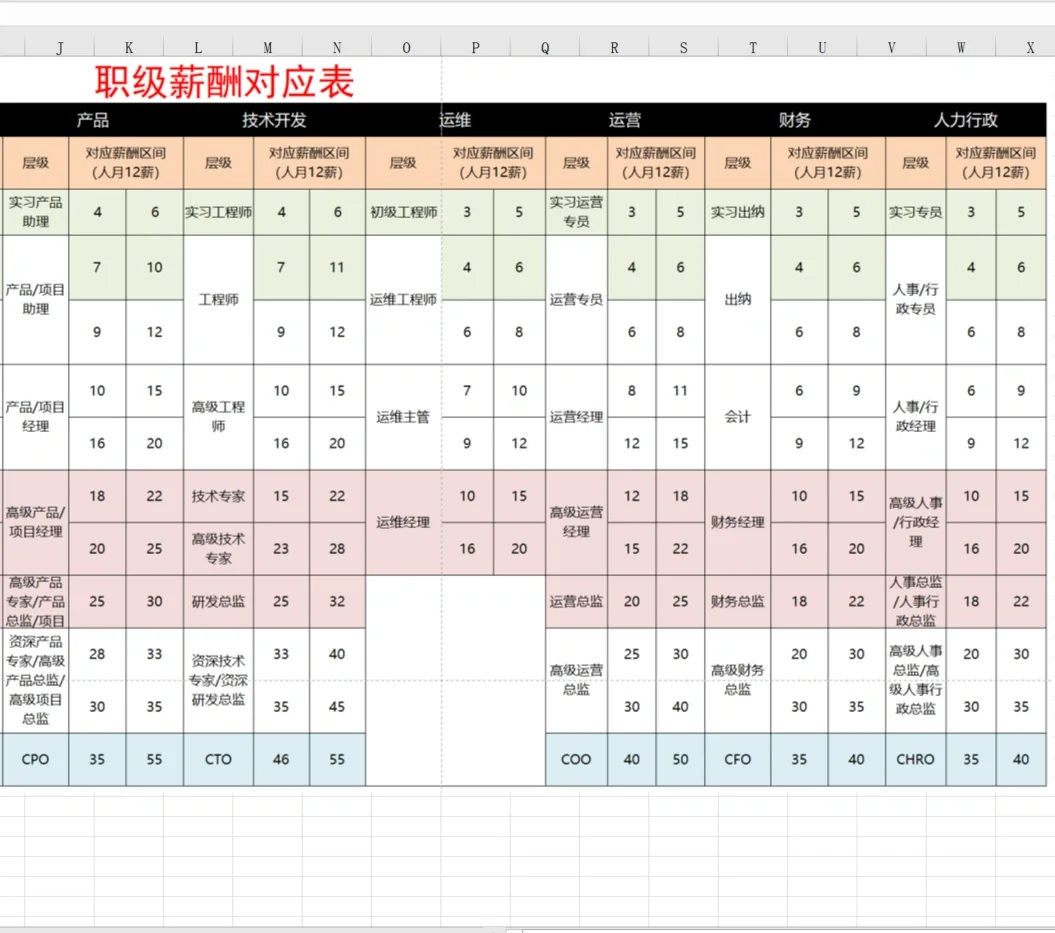Click the CFO cell
This screenshot has height=933, width=1055.
737,759
